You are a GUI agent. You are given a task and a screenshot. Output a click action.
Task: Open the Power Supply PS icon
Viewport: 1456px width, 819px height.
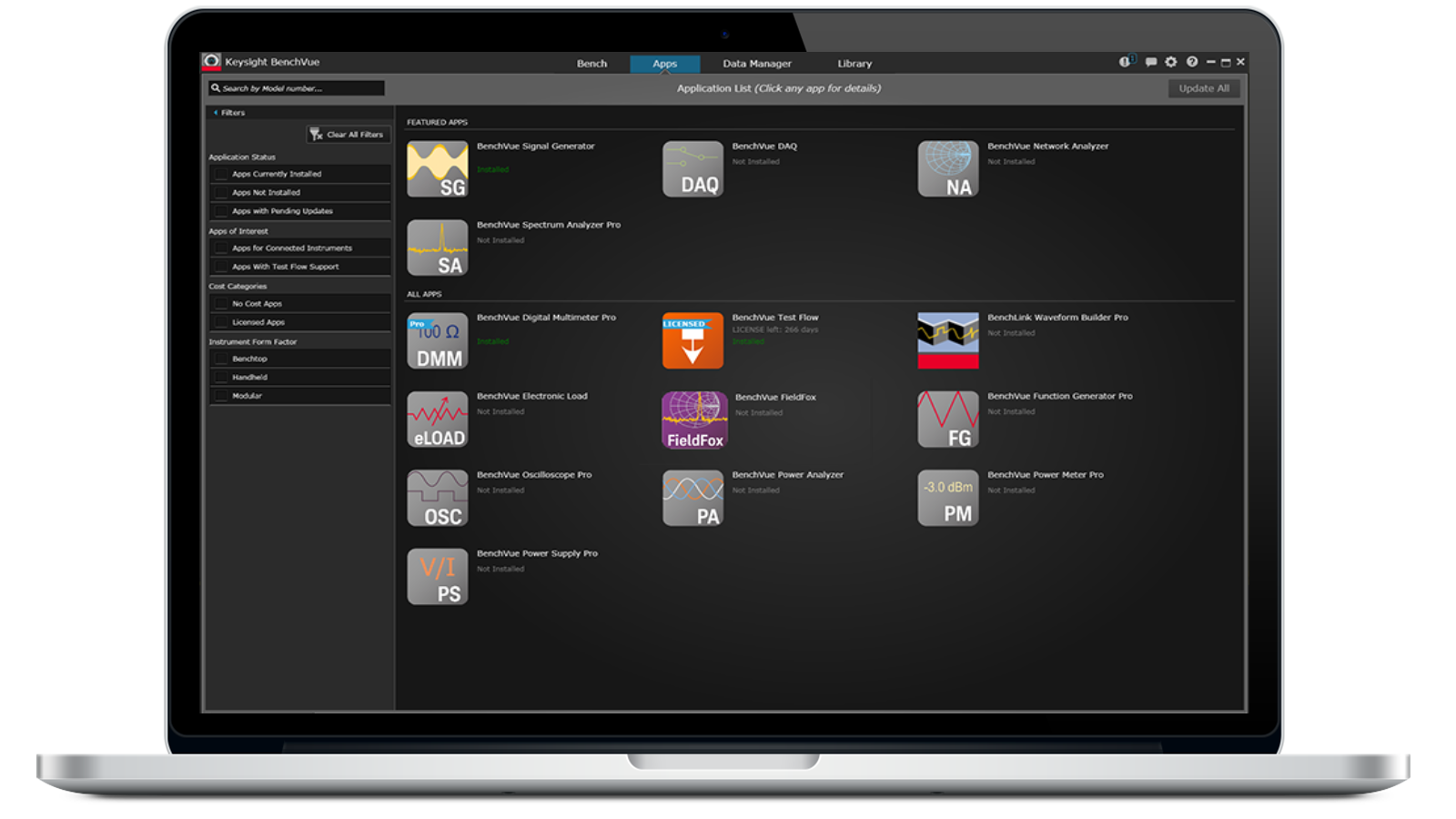437,577
